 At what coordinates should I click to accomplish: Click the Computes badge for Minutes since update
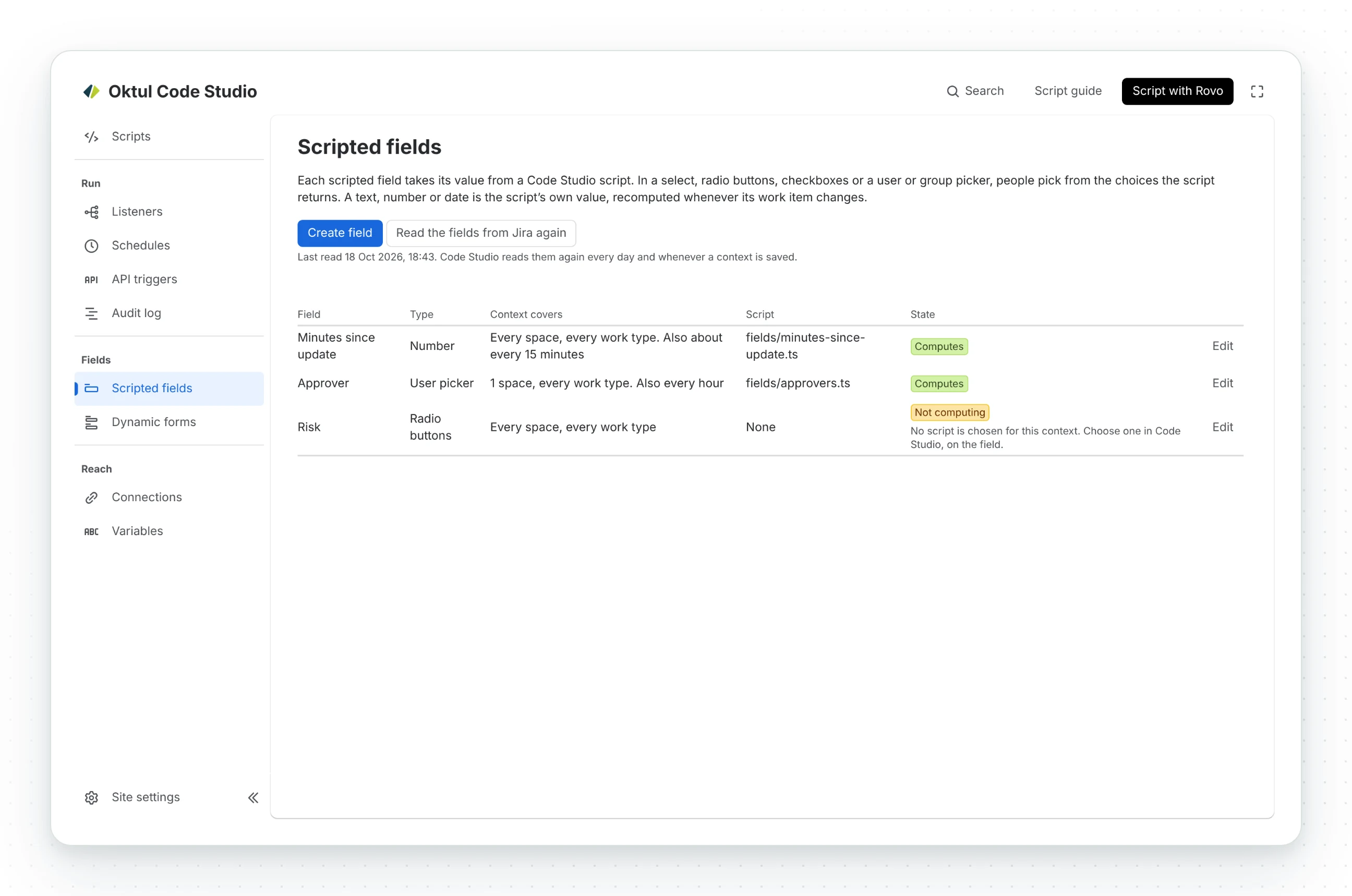(x=939, y=347)
